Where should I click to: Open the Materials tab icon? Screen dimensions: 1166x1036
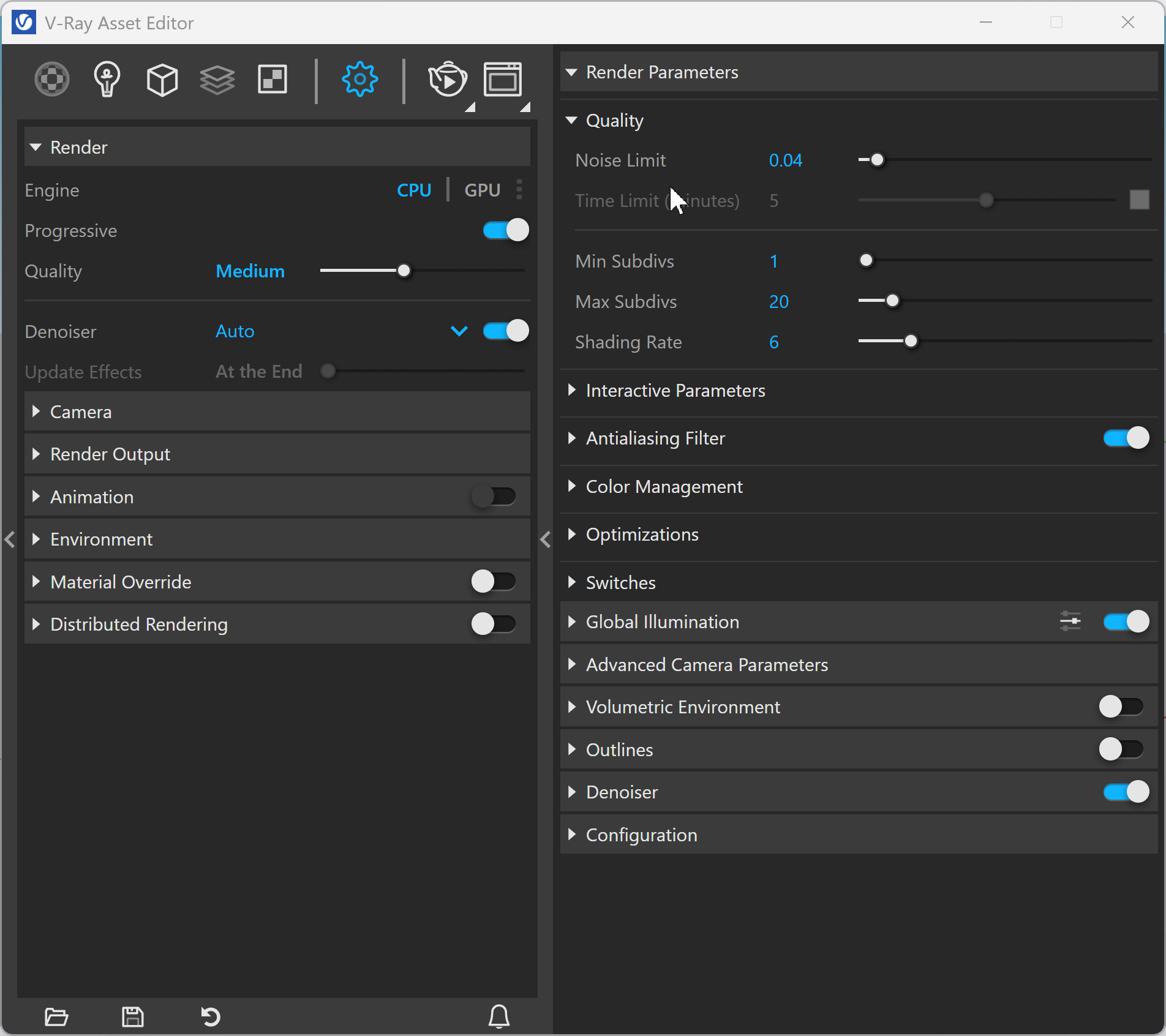click(x=52, y=79)
